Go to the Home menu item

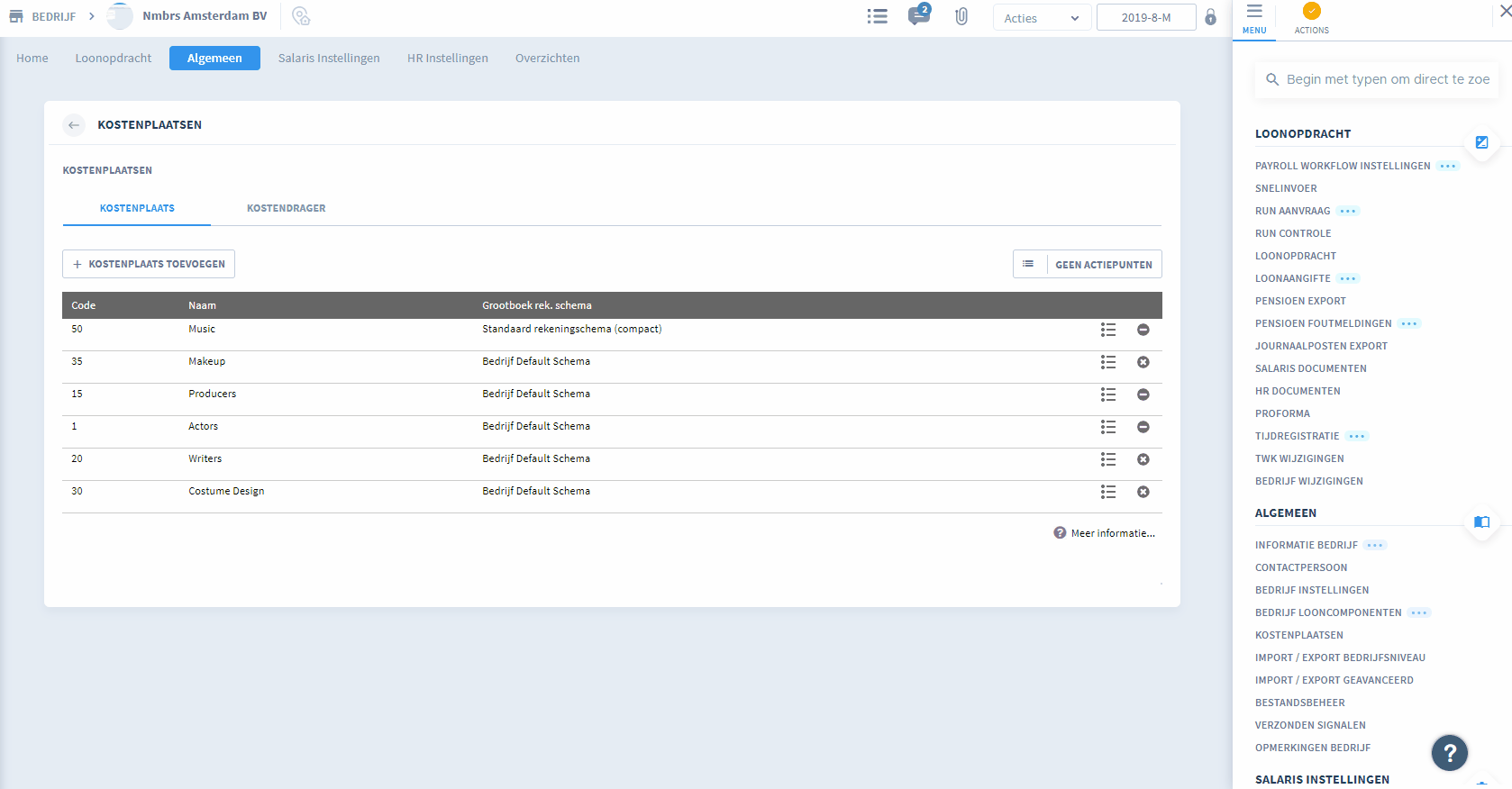point(32,59)
